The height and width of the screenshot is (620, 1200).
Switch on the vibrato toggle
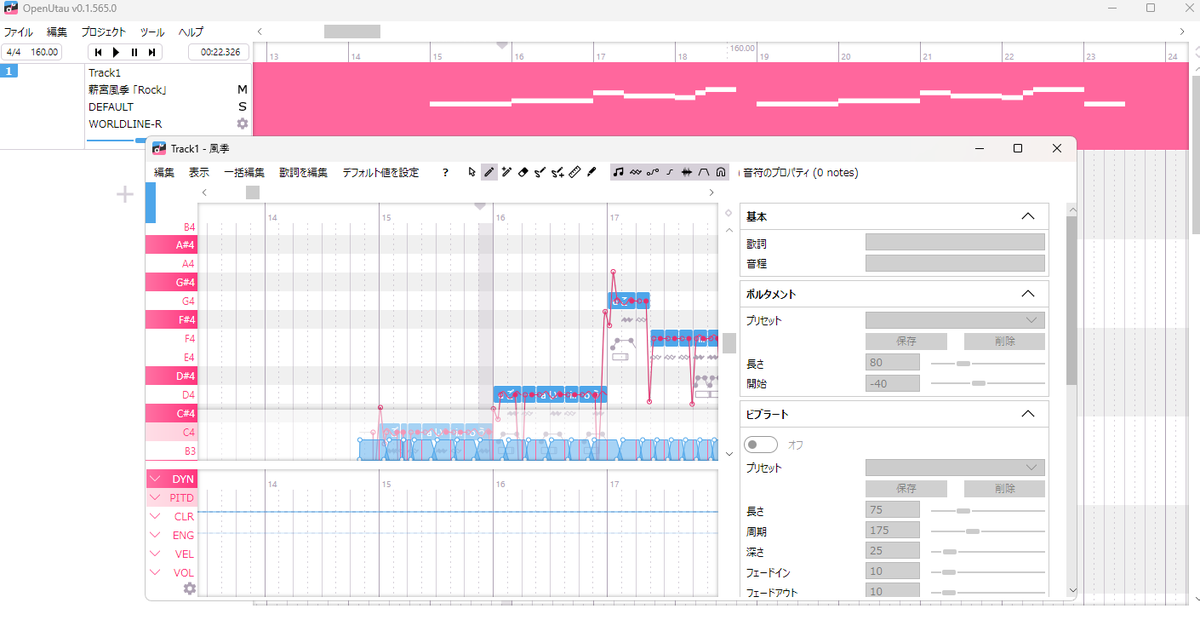762,444
